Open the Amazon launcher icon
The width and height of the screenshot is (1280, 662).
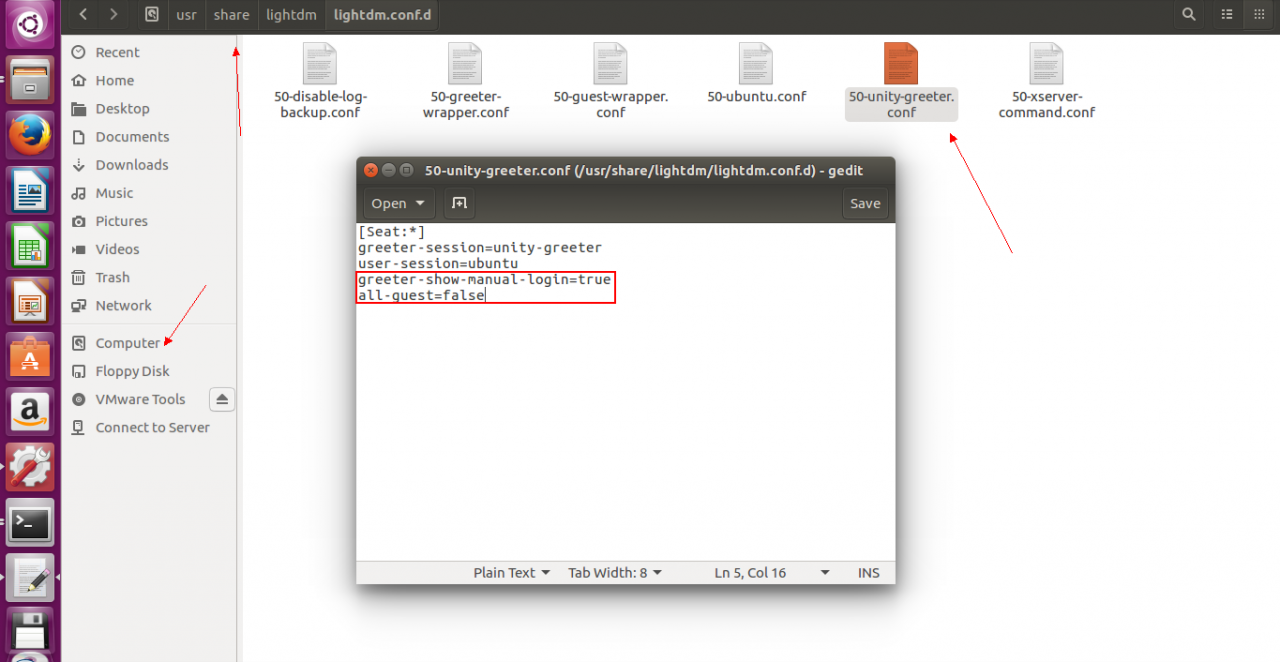click(x=30, y=412)
